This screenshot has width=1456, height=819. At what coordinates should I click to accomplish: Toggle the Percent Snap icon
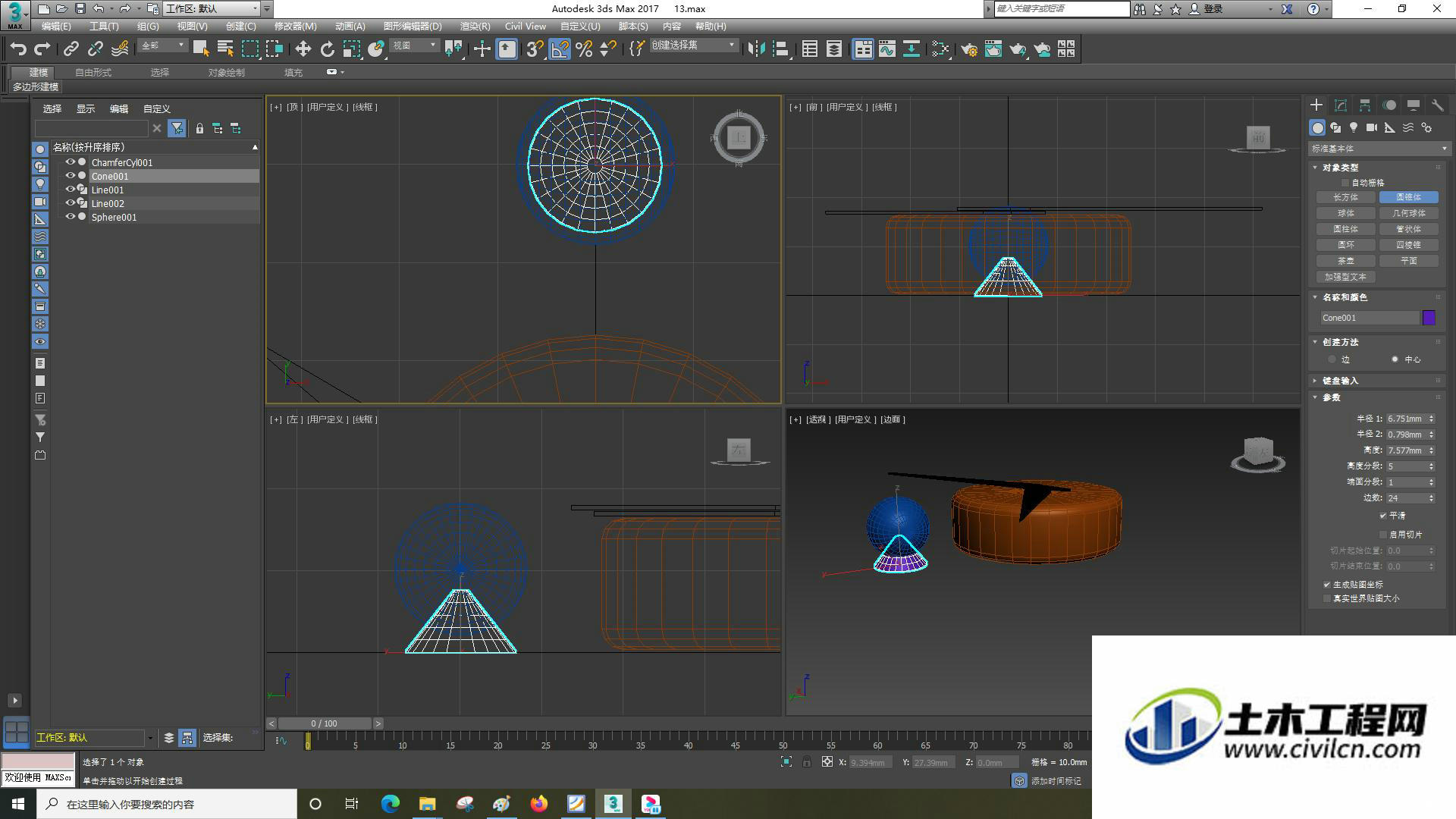coord(584,49)
